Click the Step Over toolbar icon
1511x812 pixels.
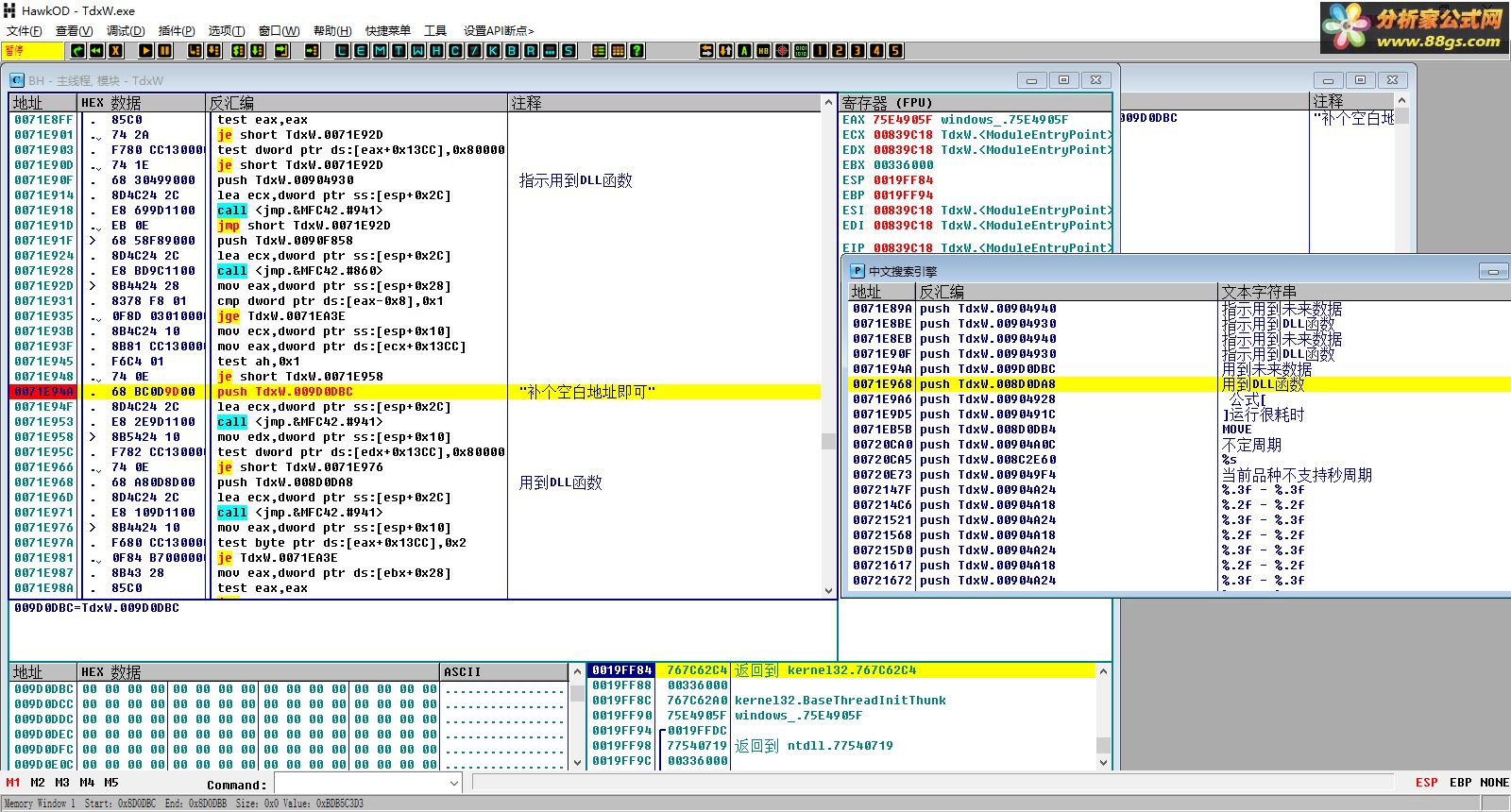point(214,51)
